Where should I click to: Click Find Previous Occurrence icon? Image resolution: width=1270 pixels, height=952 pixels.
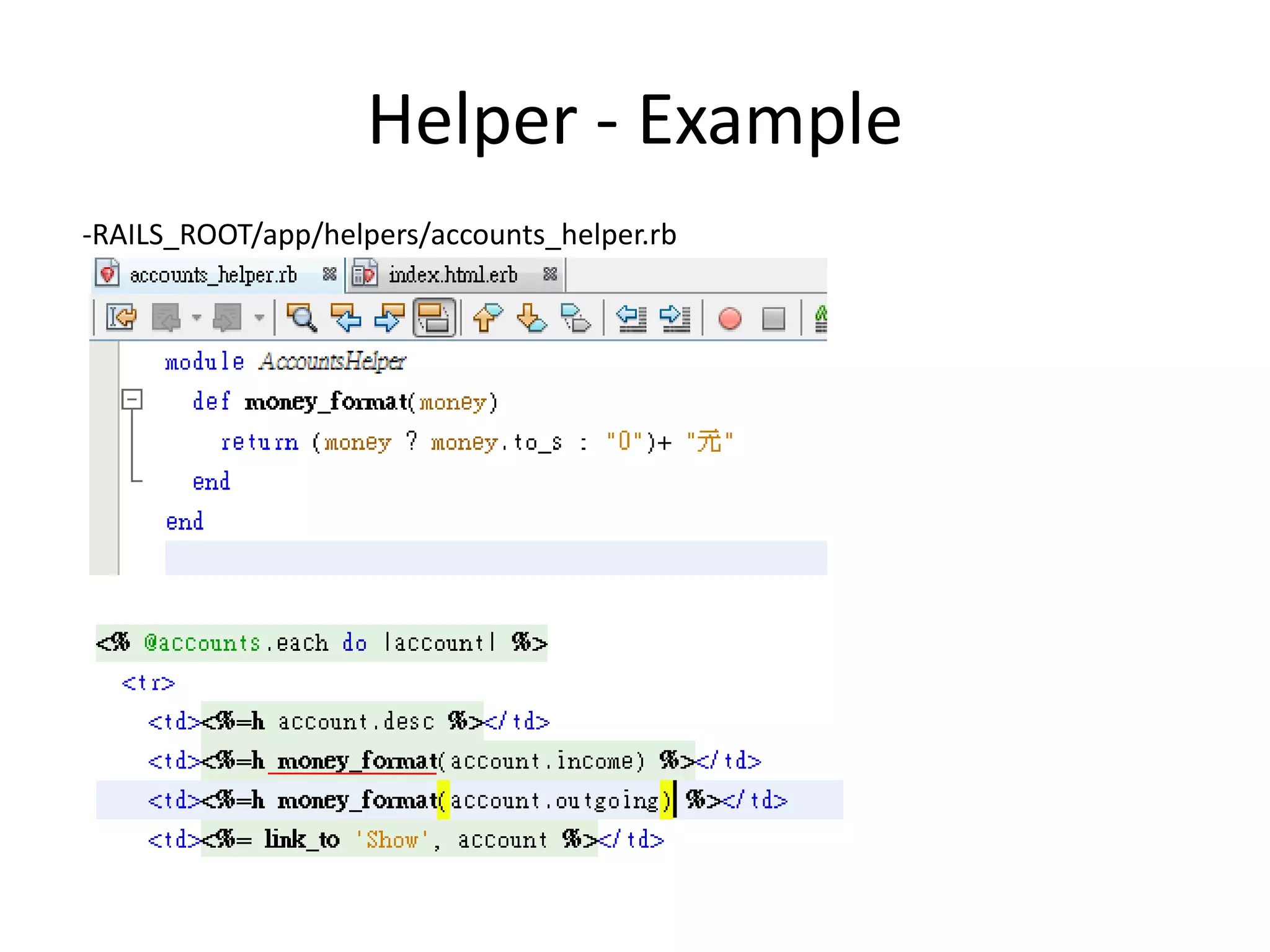point(346,318)
